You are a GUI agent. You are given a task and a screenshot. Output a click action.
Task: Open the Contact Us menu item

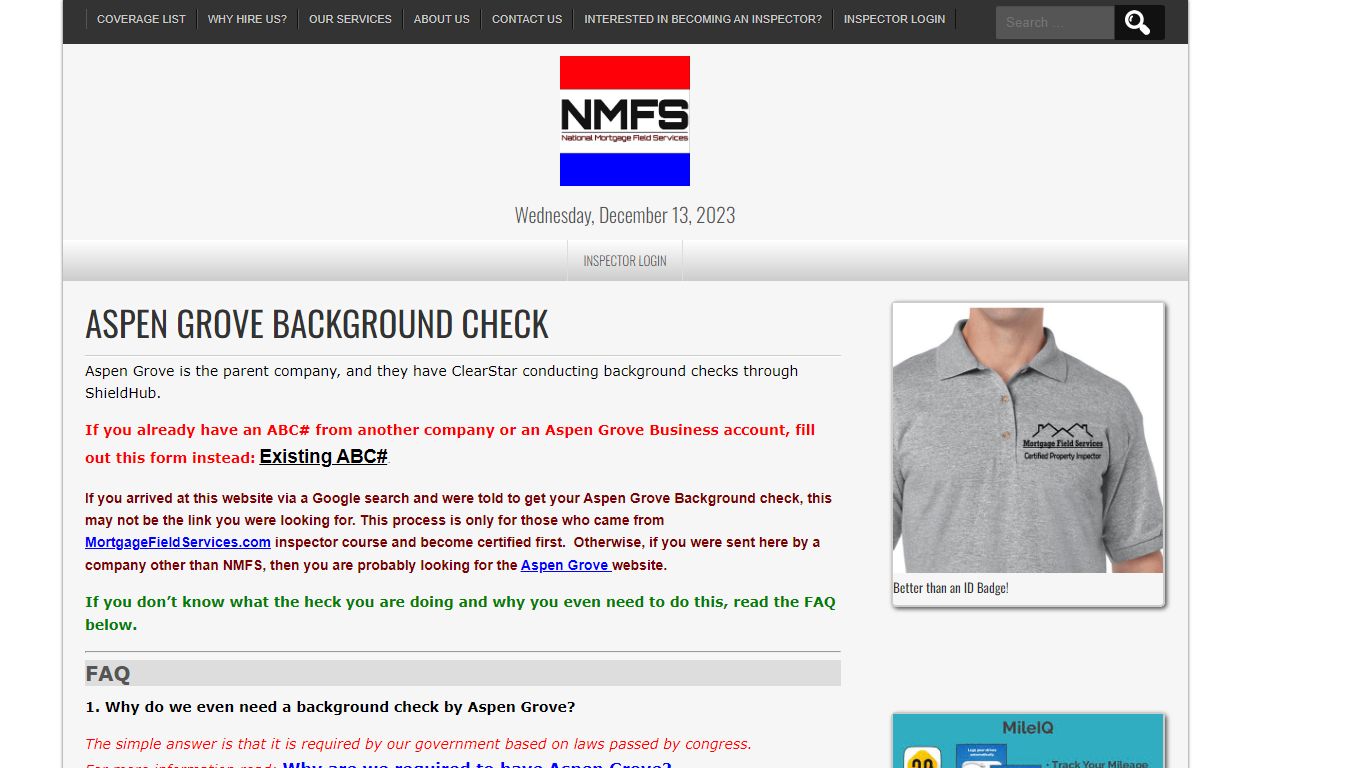coord(527,19)
